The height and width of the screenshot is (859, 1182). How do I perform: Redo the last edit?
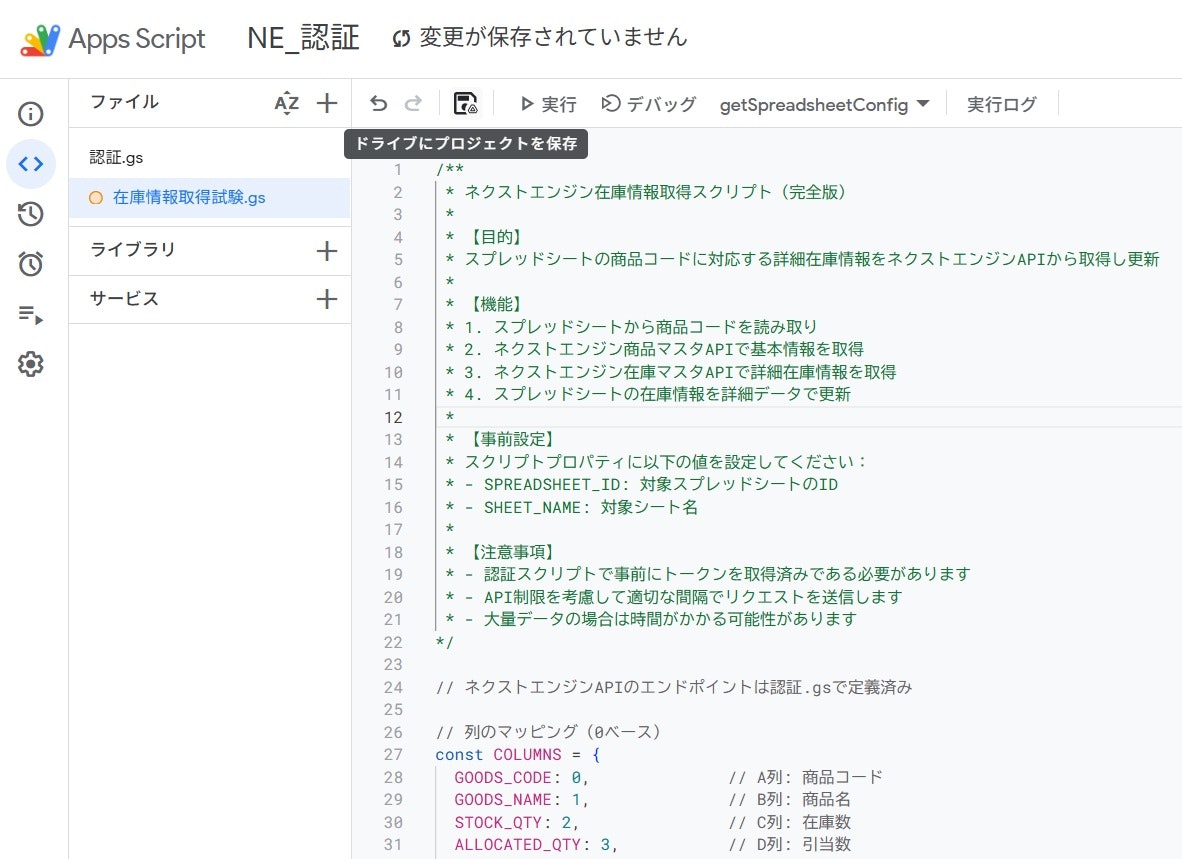(413, 103)
